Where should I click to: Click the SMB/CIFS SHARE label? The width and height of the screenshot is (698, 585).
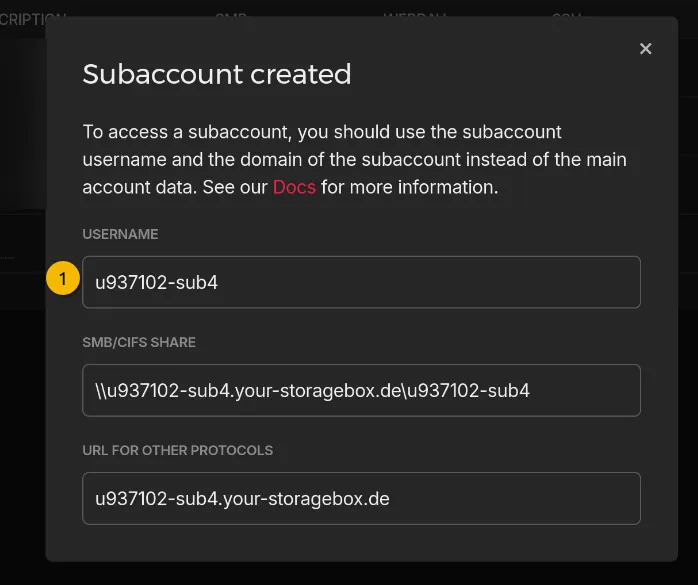point(139,342)
